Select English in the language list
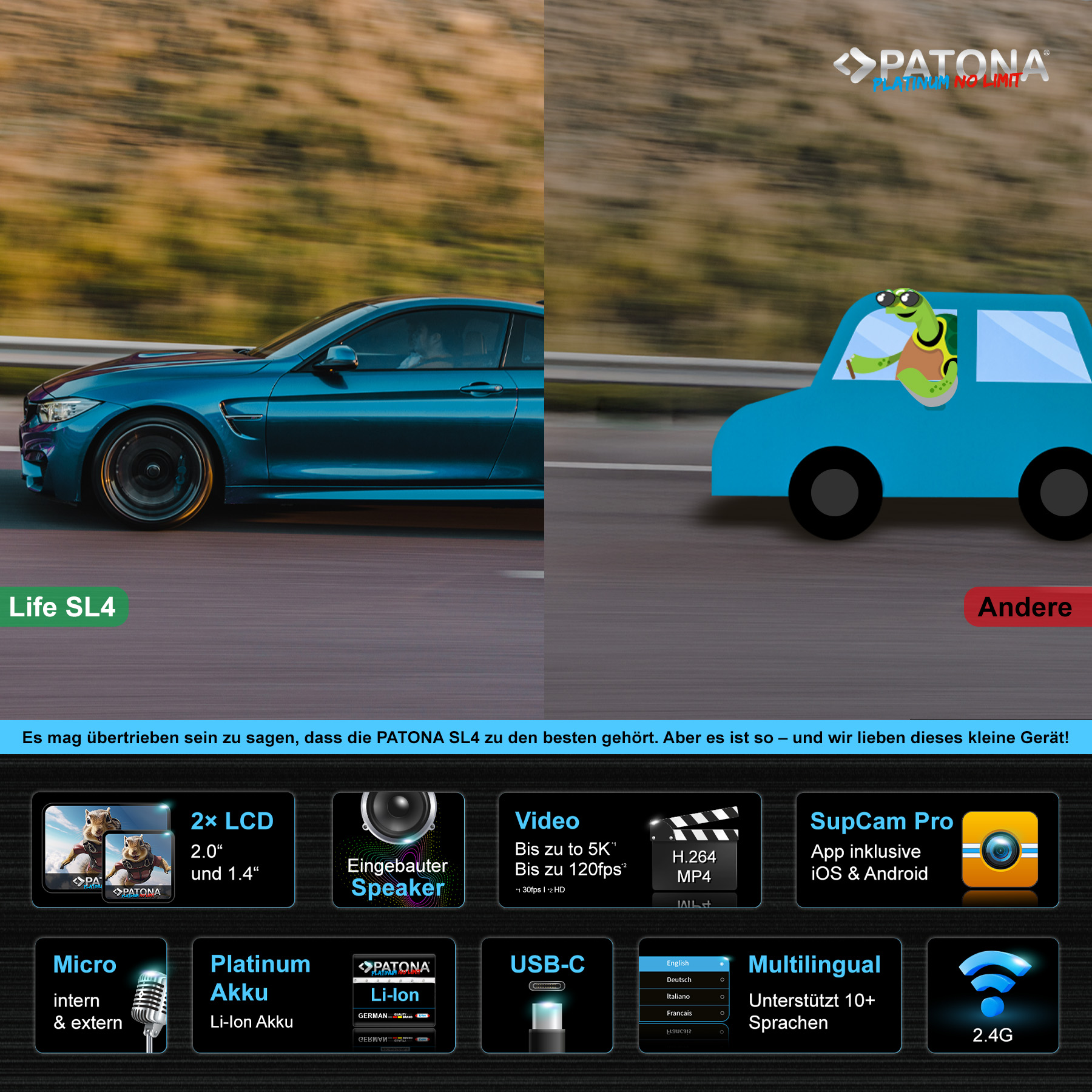The image size is (1092, 1092). pyautogui.click(x=684, y=963)
